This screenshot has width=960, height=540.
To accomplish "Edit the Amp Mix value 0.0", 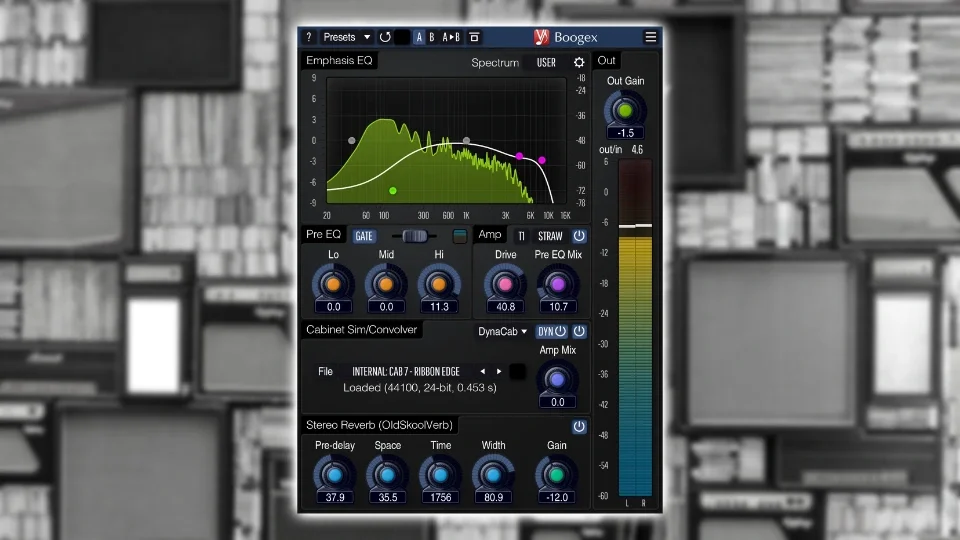I will point(557,402).
